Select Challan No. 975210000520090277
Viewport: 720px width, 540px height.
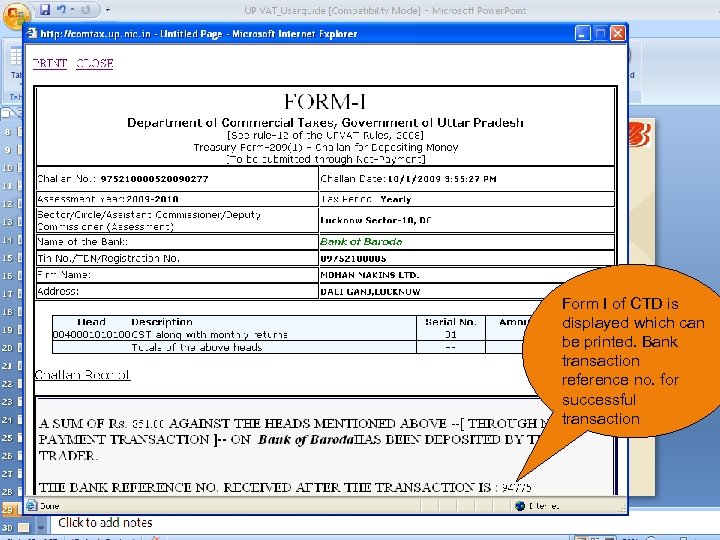point(154,179)
